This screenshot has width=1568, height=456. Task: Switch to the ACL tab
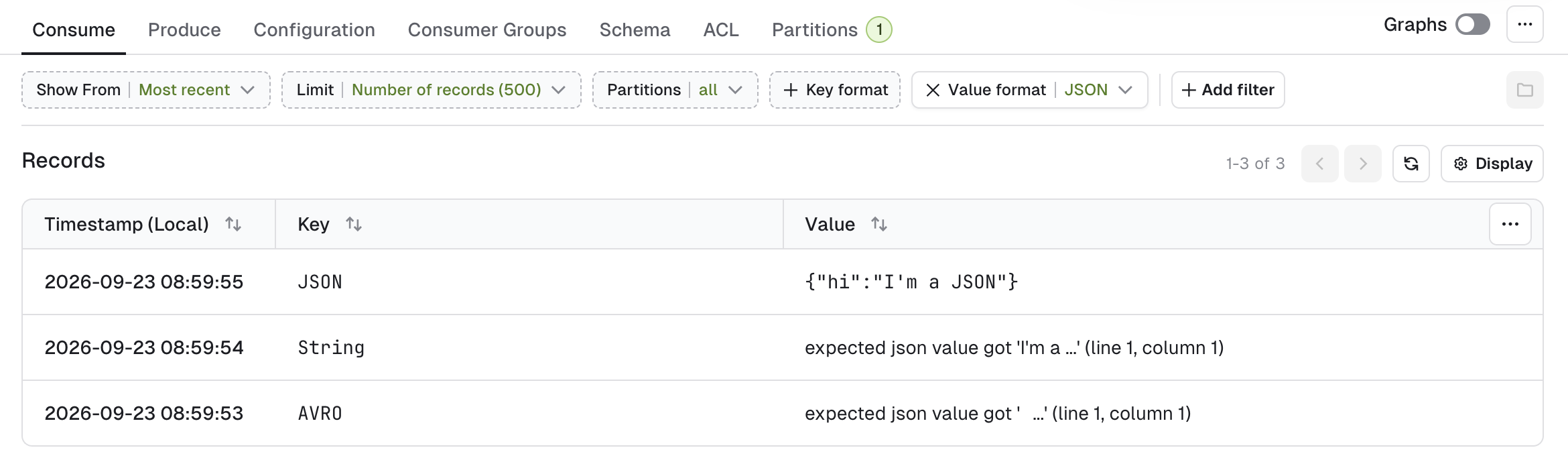[x=721, y=30]
